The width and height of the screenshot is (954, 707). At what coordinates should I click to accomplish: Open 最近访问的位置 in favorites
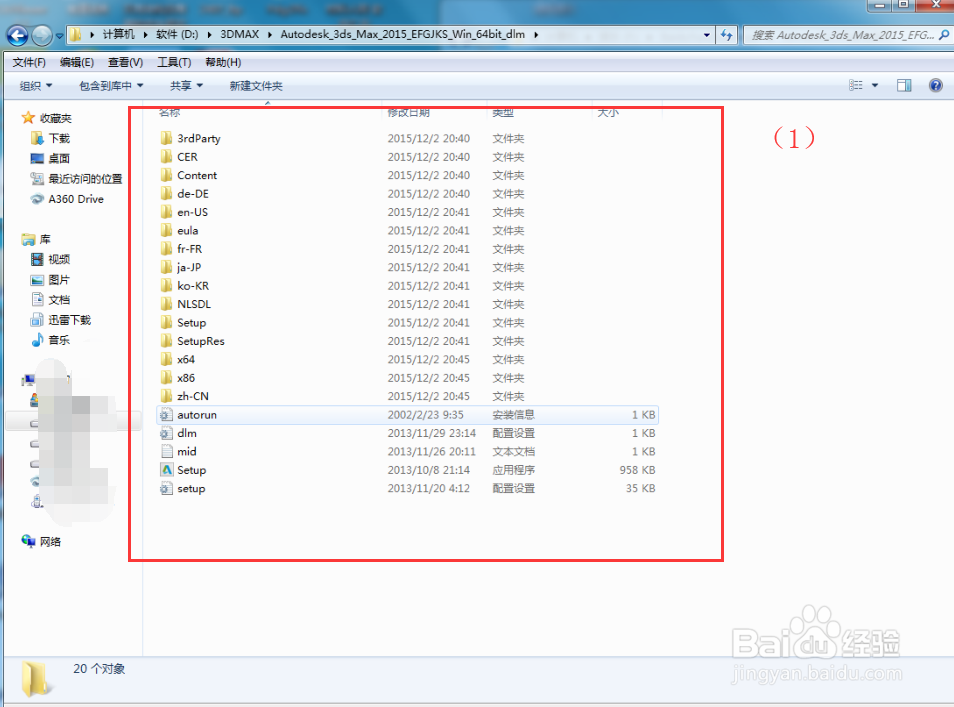[85, 179]
